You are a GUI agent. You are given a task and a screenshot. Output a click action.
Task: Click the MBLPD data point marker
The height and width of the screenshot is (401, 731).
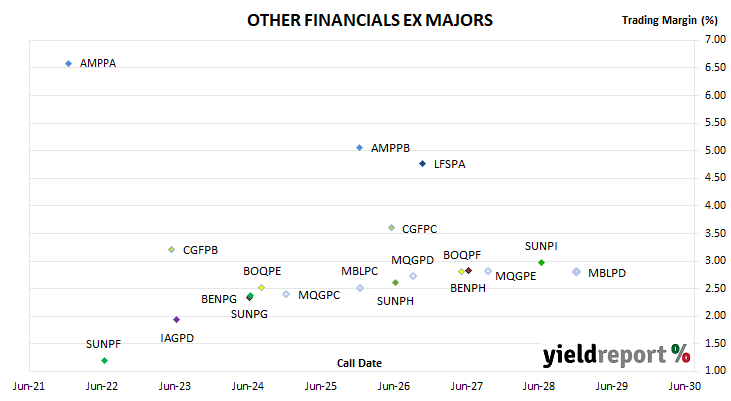click(577, 272)
